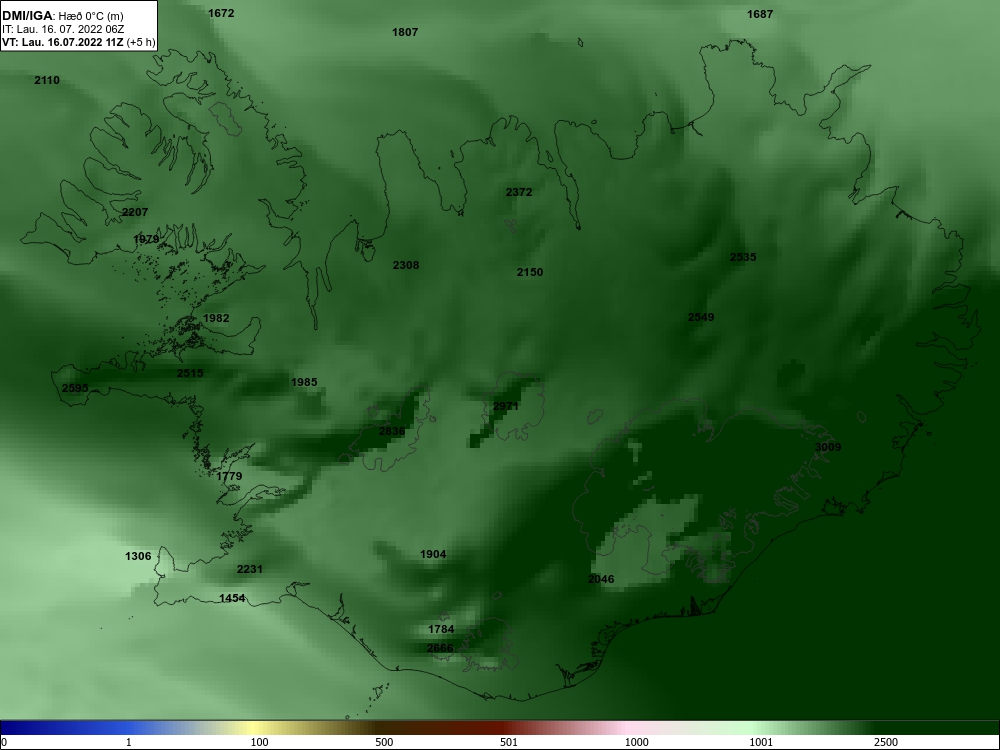Click the 2046 value on Vatnajökull
This screenshot has width=1000, height=750.
click(x=601, y=579)
